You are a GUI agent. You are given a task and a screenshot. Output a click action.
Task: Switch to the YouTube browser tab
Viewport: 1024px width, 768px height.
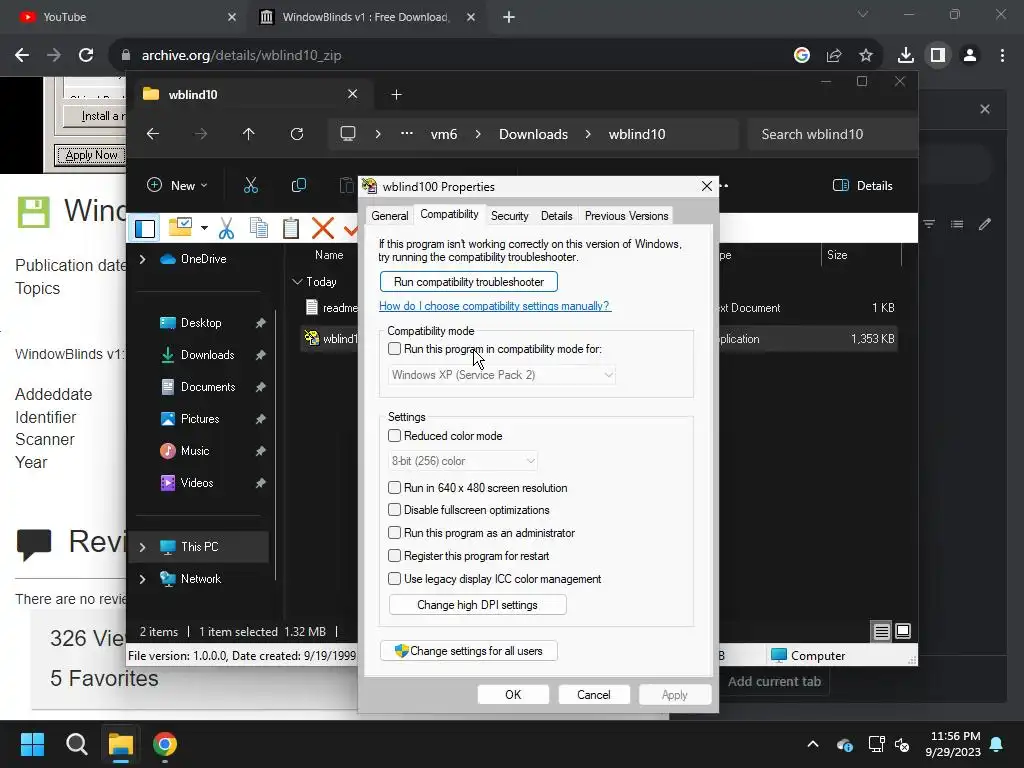(125, 17)
